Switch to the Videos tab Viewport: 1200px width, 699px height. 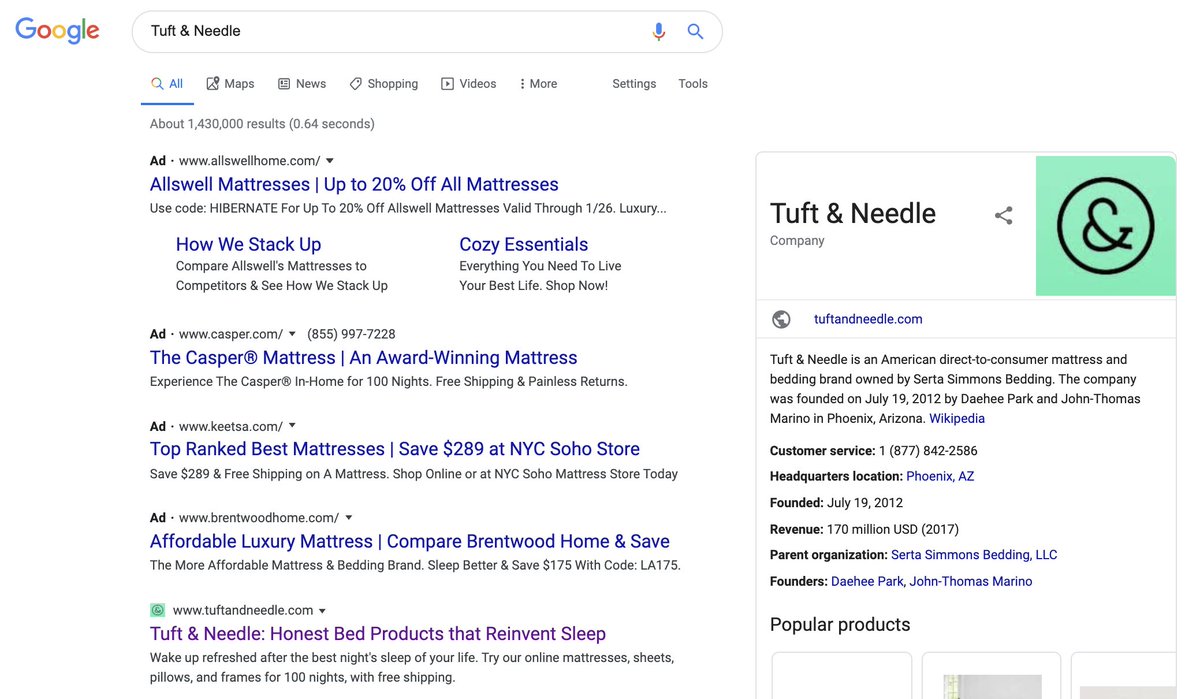point(469,84)
